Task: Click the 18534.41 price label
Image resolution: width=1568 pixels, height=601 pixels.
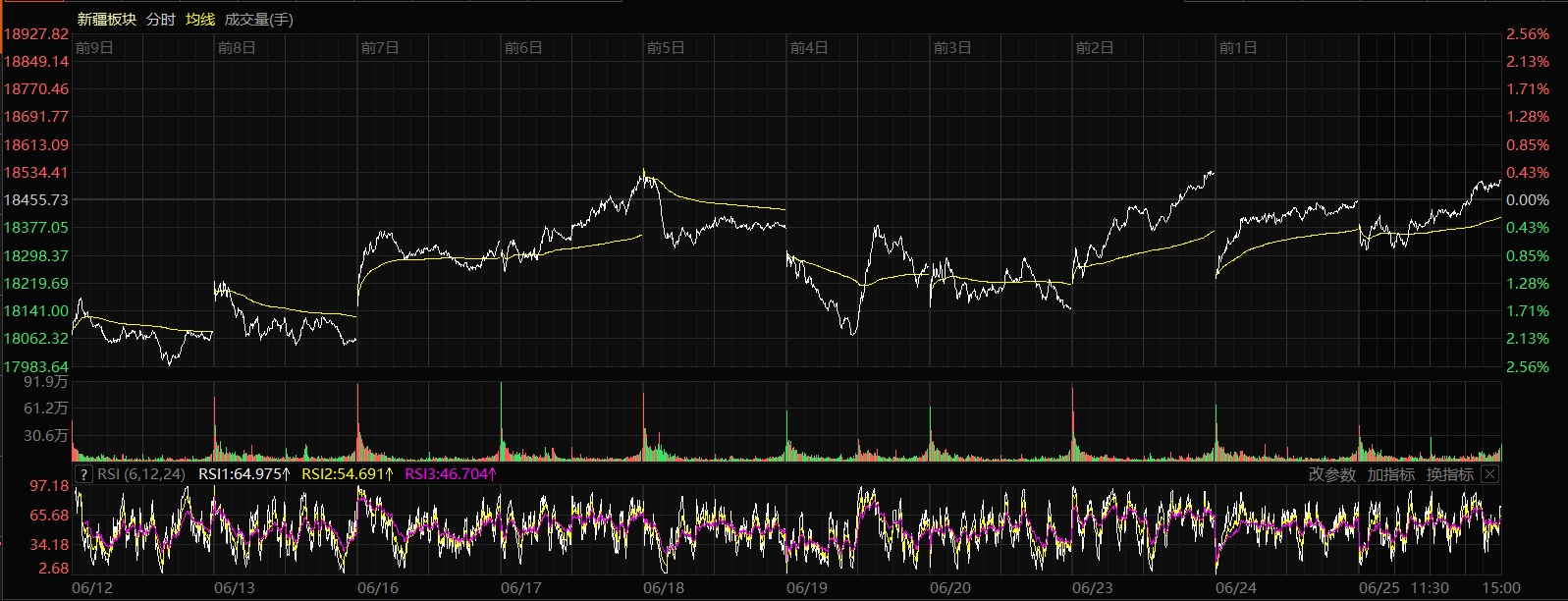Action: [36, 172]
